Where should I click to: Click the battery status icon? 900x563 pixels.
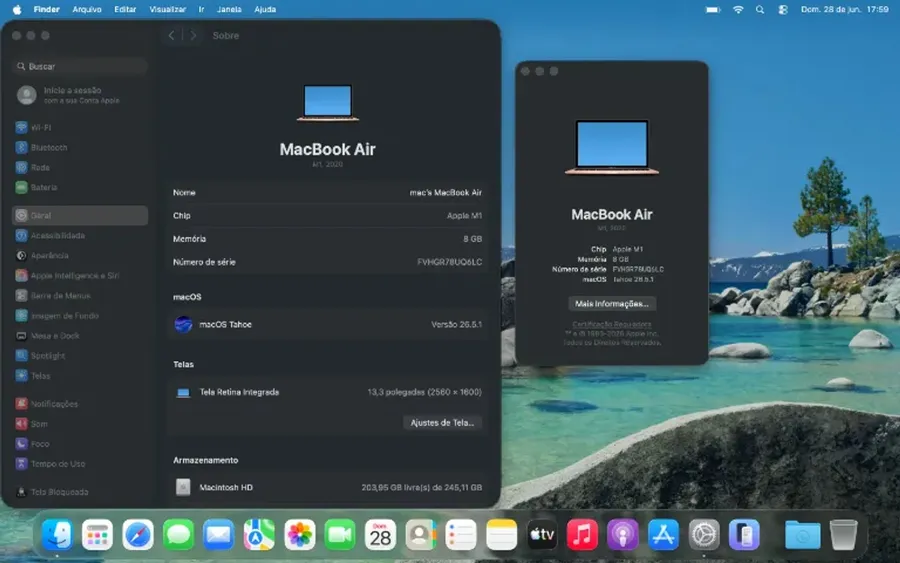coord(713,9)
